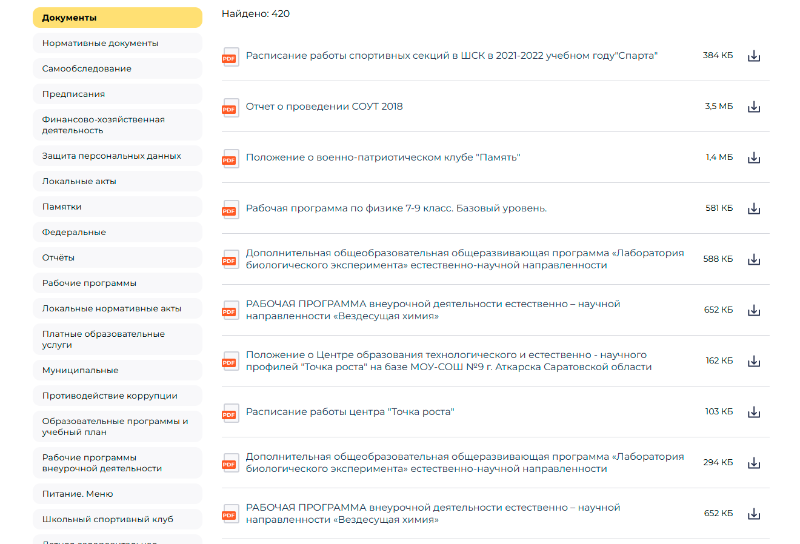Download 588 КБ biology laboratory program

coord(754,259)
